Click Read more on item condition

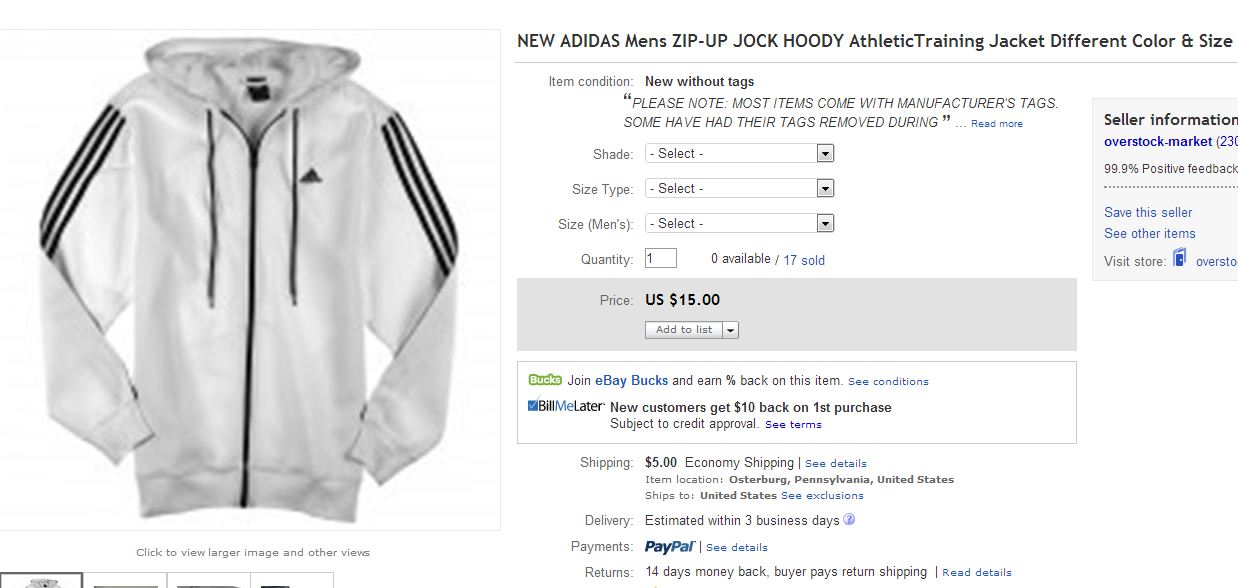pyautogui.click(x=996, y=124)
